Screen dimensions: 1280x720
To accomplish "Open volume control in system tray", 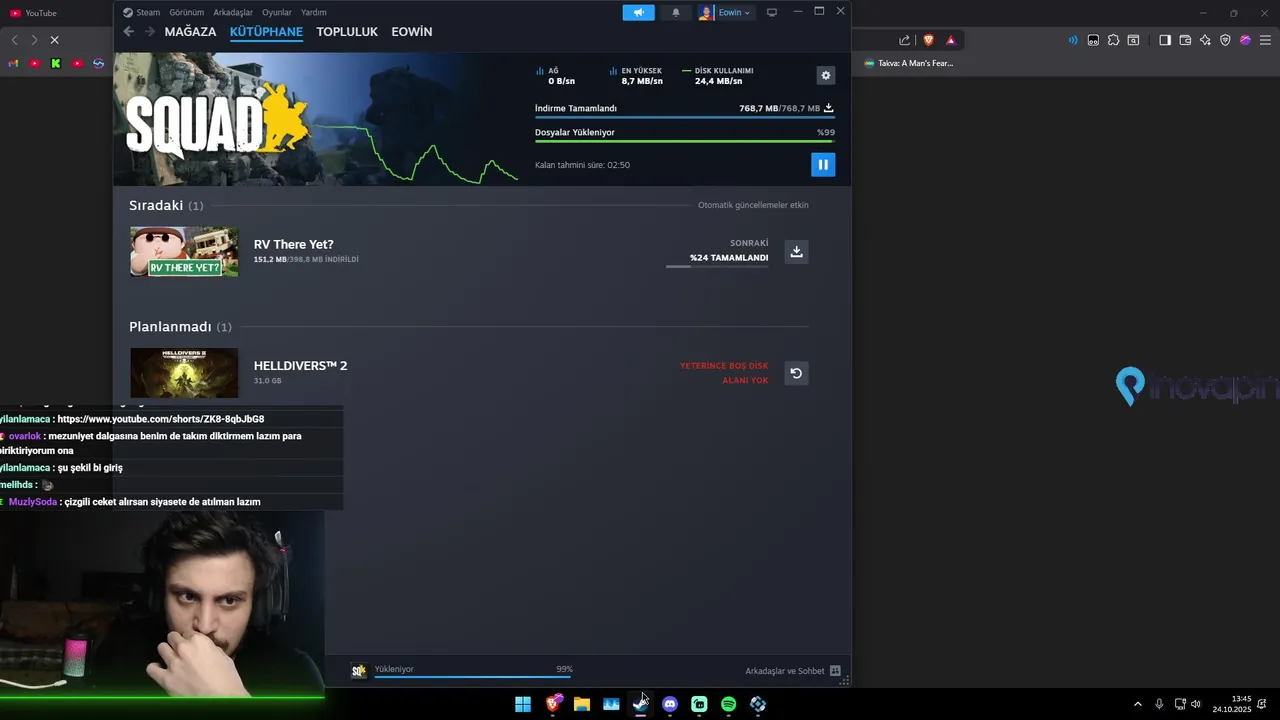I will pyautogui.click(x=1196, y=704).
